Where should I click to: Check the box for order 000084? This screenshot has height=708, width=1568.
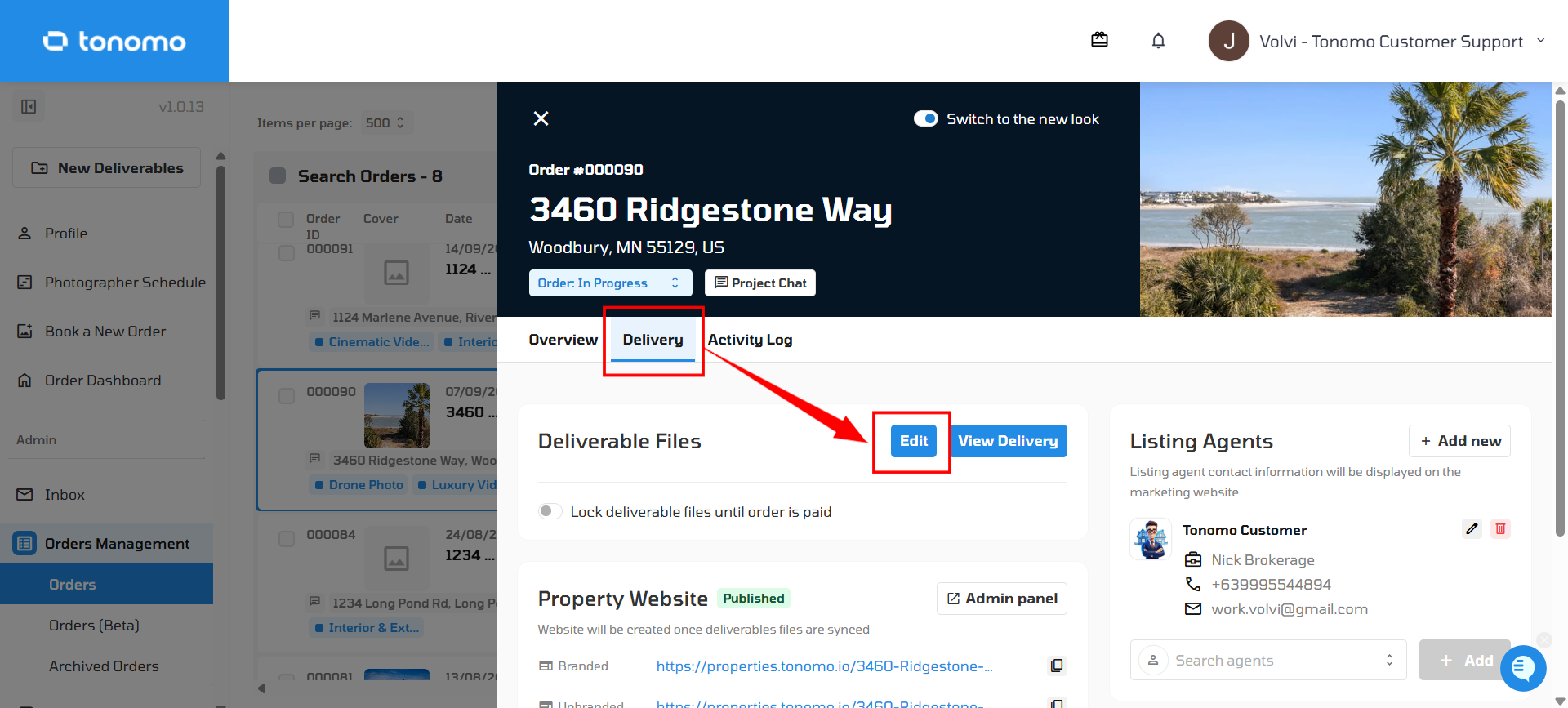coord(287,539)
